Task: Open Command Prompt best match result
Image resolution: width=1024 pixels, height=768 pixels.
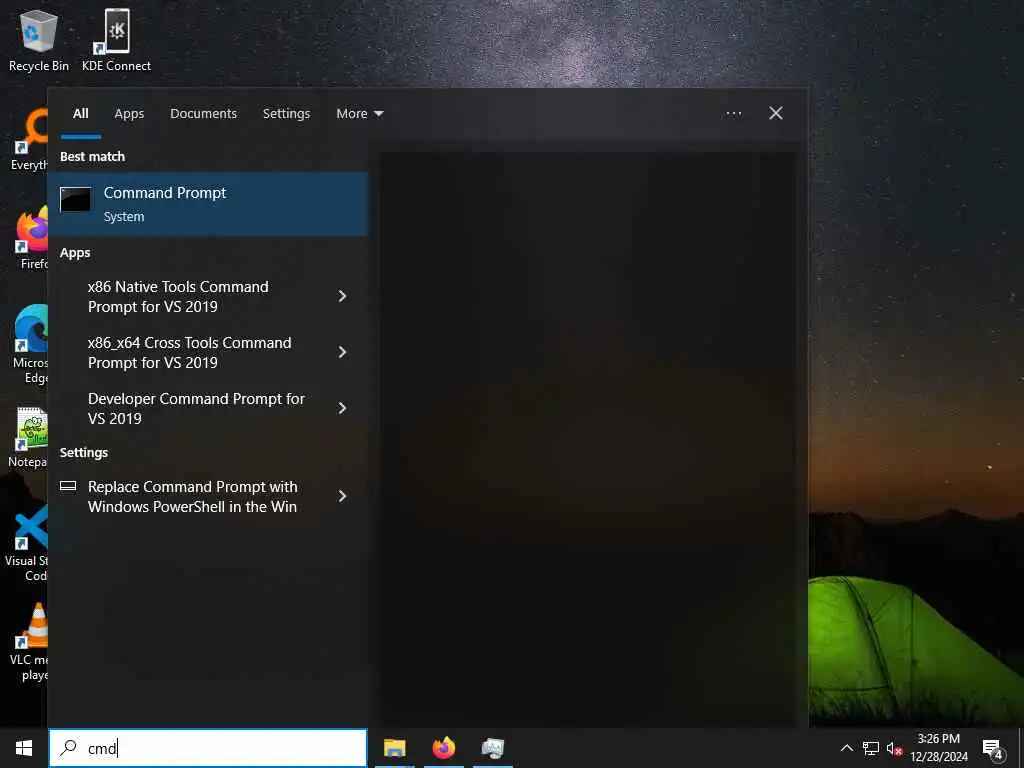Action: pos(208,204)
